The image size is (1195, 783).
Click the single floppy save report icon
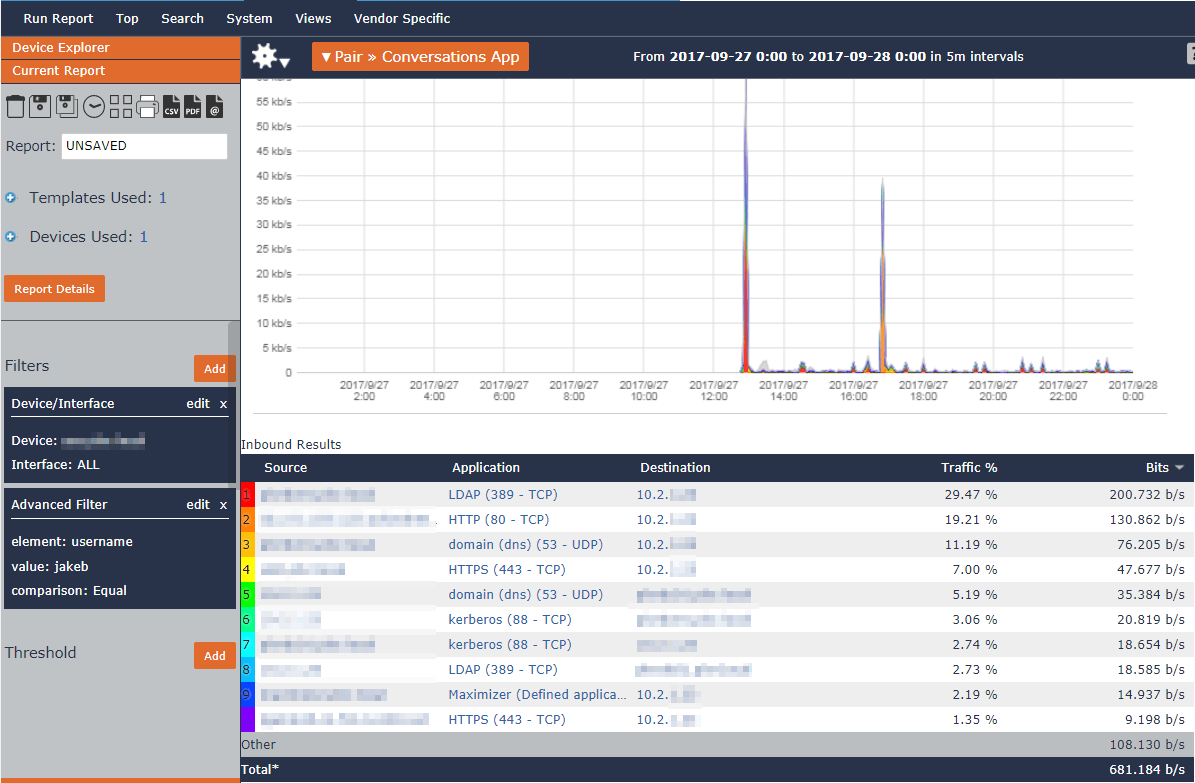click(x=40, y=106)
